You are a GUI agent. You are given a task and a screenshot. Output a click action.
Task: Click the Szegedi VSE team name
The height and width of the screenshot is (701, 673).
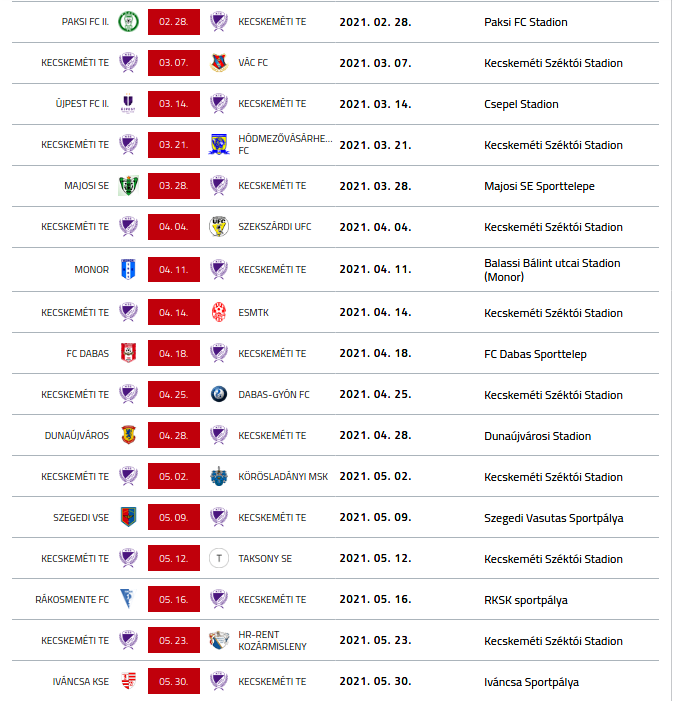81,518
